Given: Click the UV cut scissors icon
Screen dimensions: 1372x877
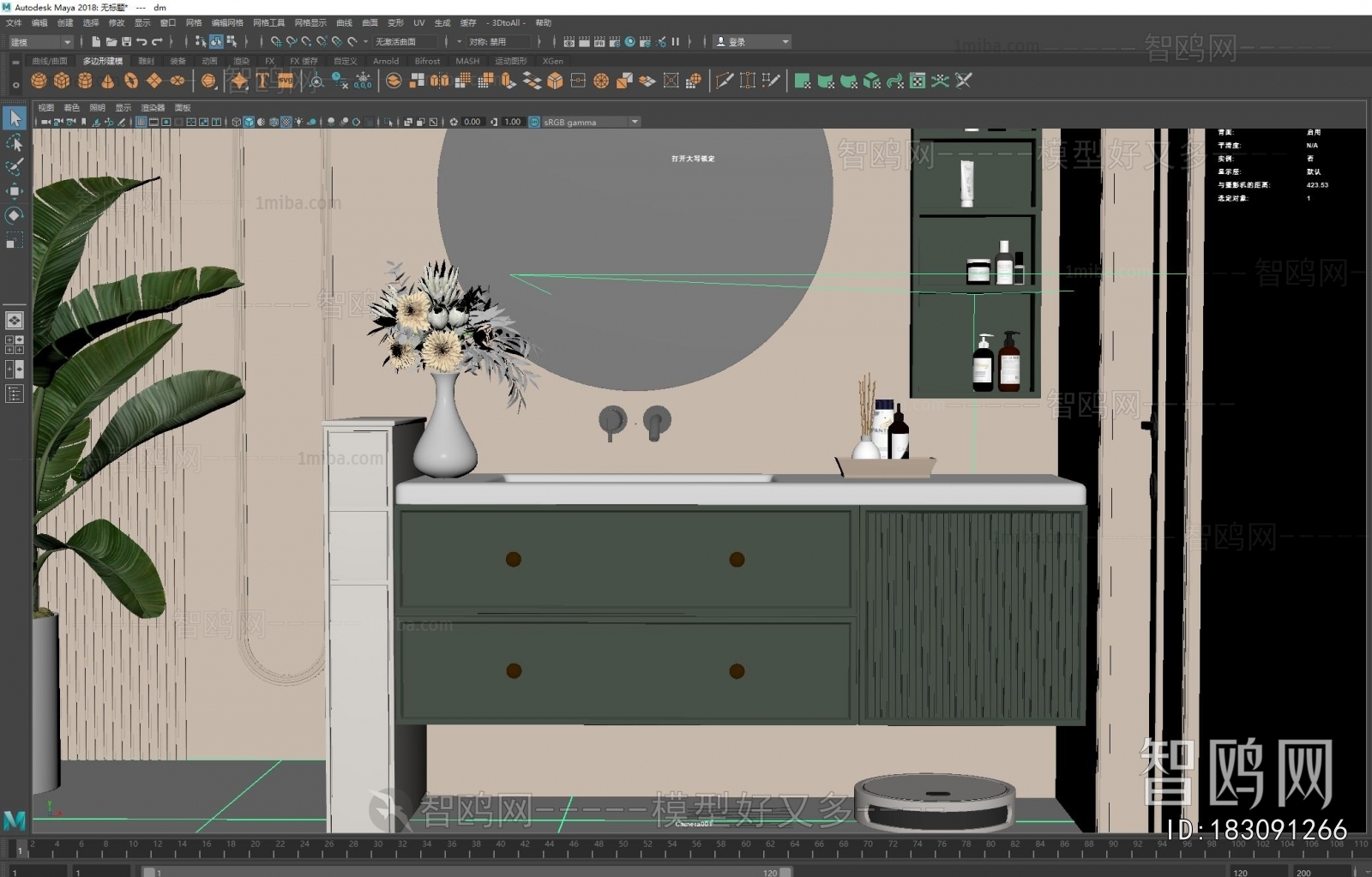Looking at the screenshot, I should point(964,81).
